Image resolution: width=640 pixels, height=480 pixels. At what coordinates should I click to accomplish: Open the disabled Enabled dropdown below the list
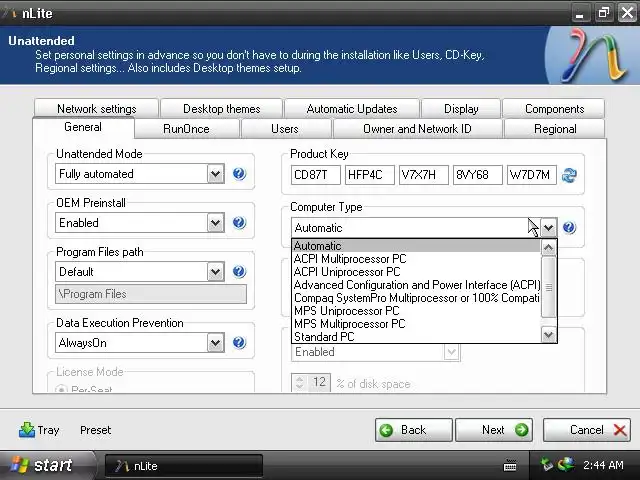(451, 352)
